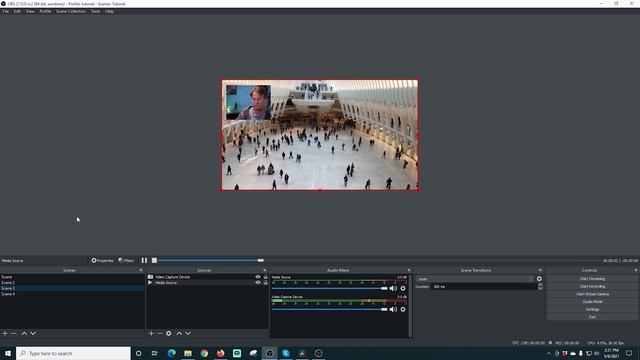
Task: Mute the Video Capture Device audio
Action: coord(393,309)
